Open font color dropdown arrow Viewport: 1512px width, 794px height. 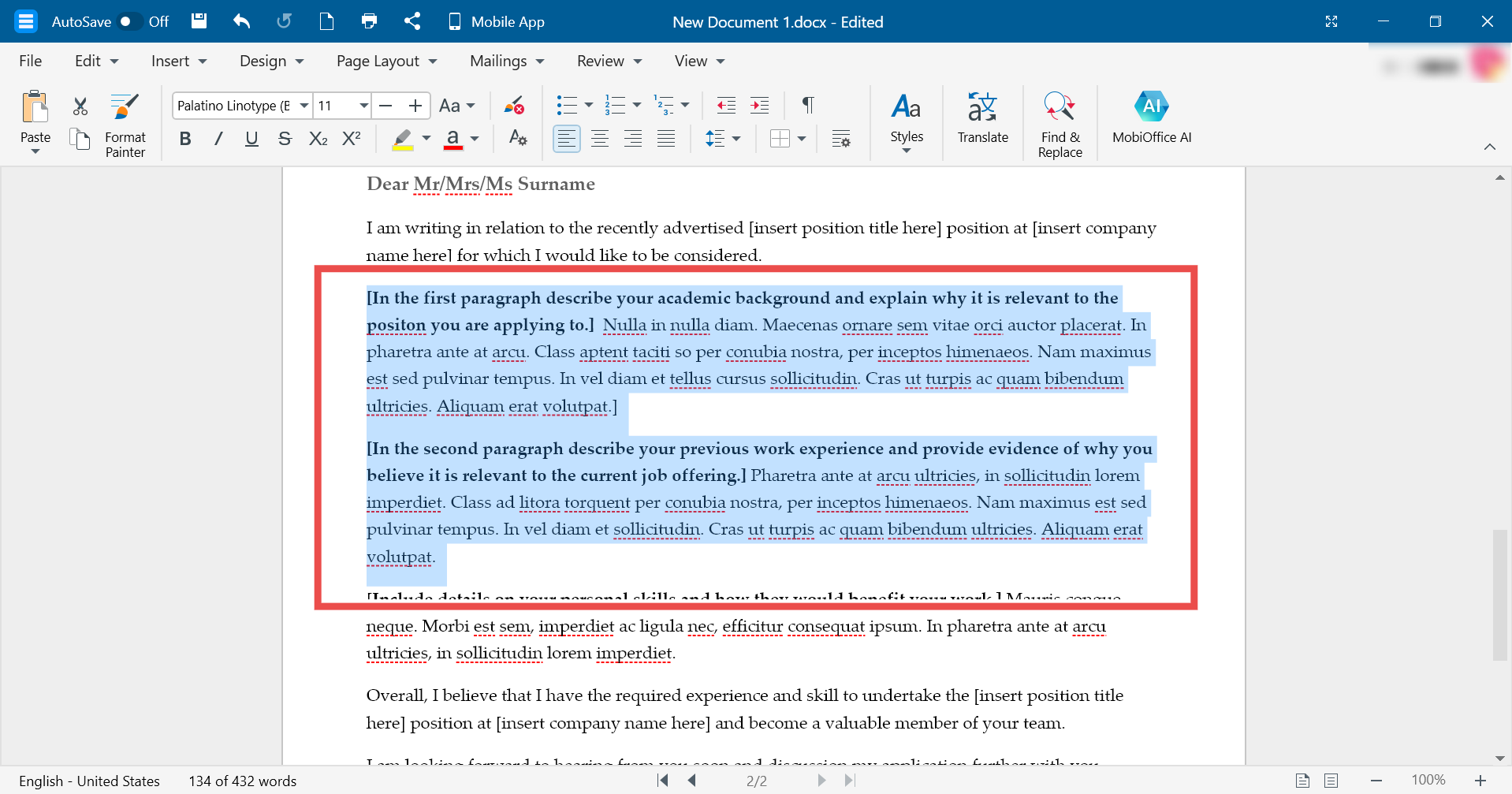tap(475, 139)
